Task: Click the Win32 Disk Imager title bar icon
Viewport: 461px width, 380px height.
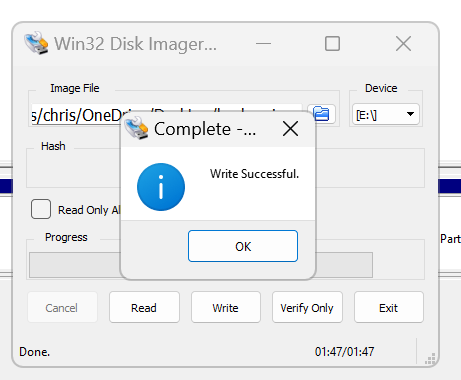Action: [36, 43]
